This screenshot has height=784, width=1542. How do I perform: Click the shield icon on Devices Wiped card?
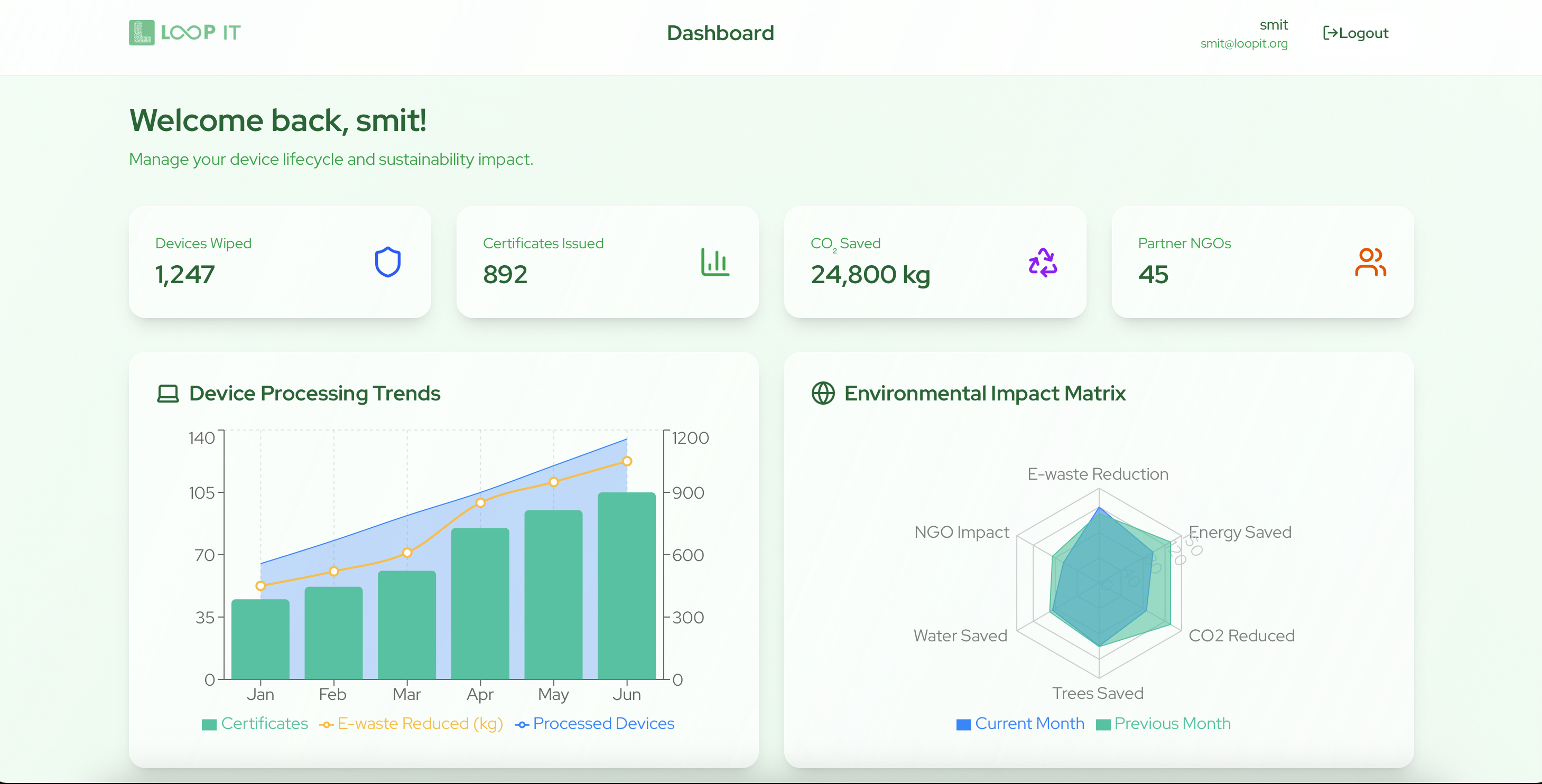coord(387,262)
